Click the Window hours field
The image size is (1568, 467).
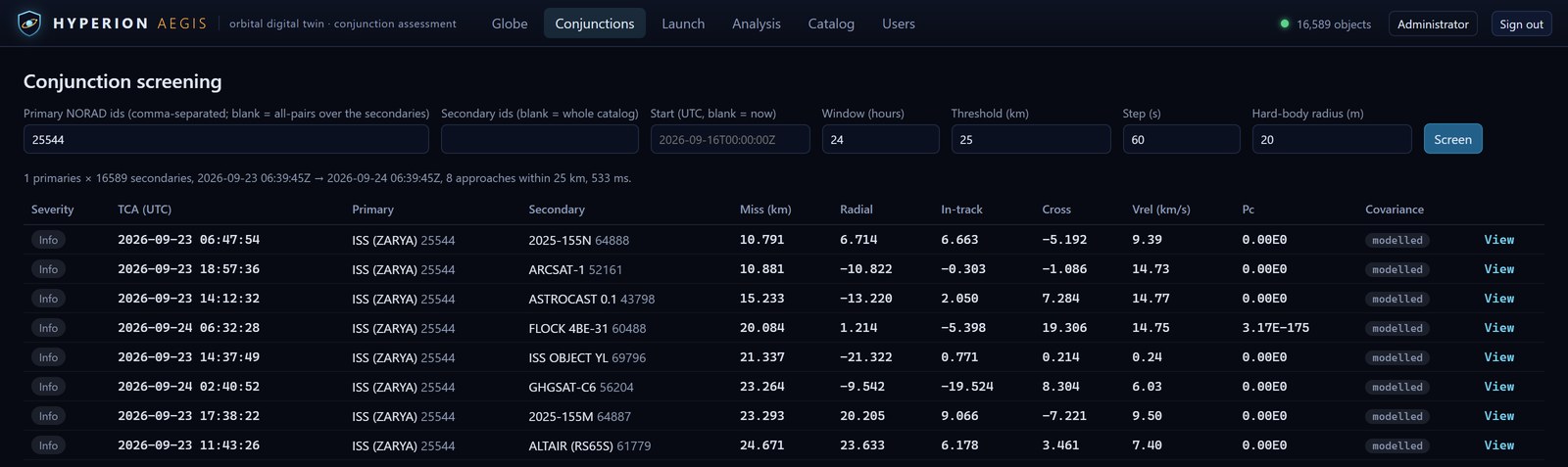880,139
